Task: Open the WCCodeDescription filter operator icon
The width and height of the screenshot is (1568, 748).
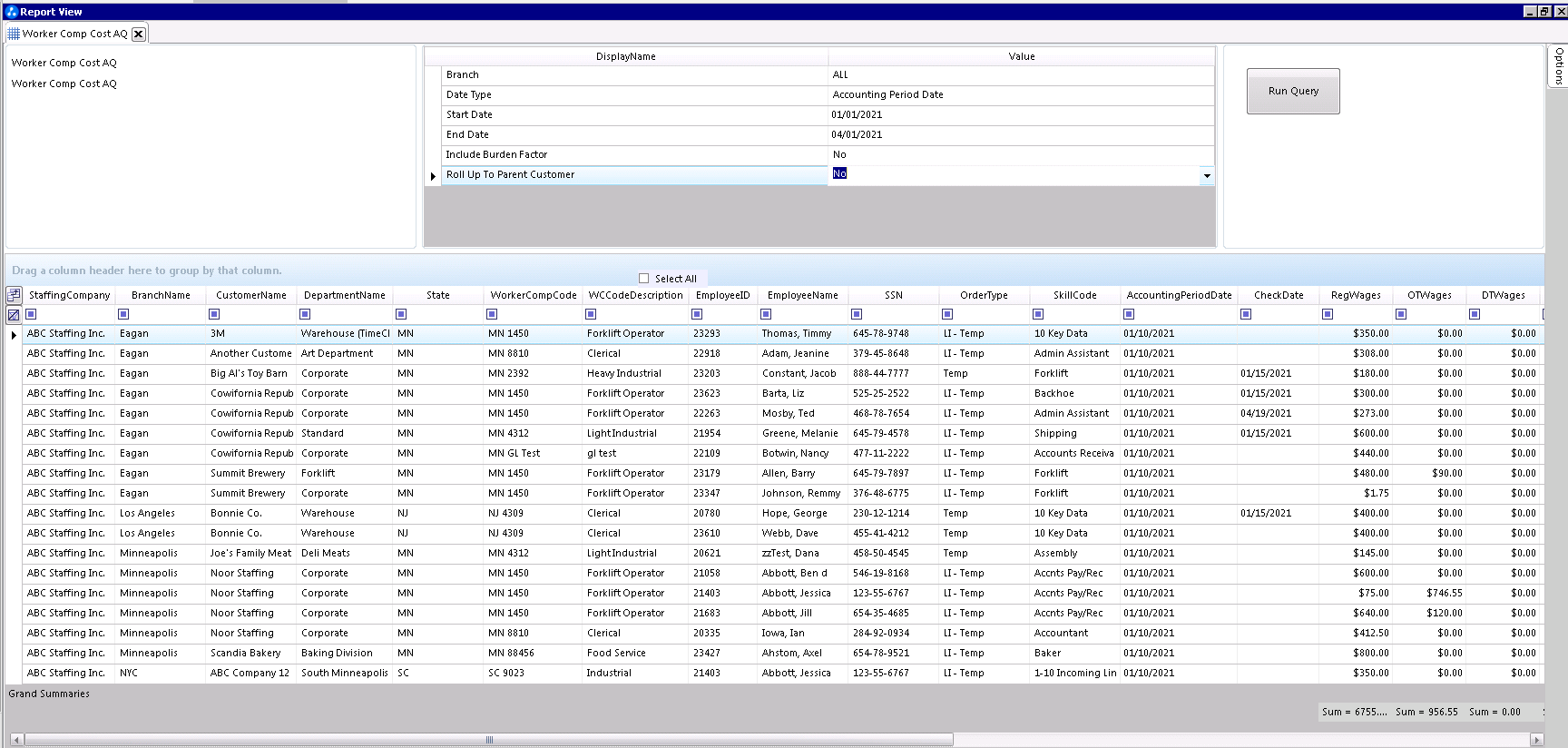Action: click(x=591, y=314)
